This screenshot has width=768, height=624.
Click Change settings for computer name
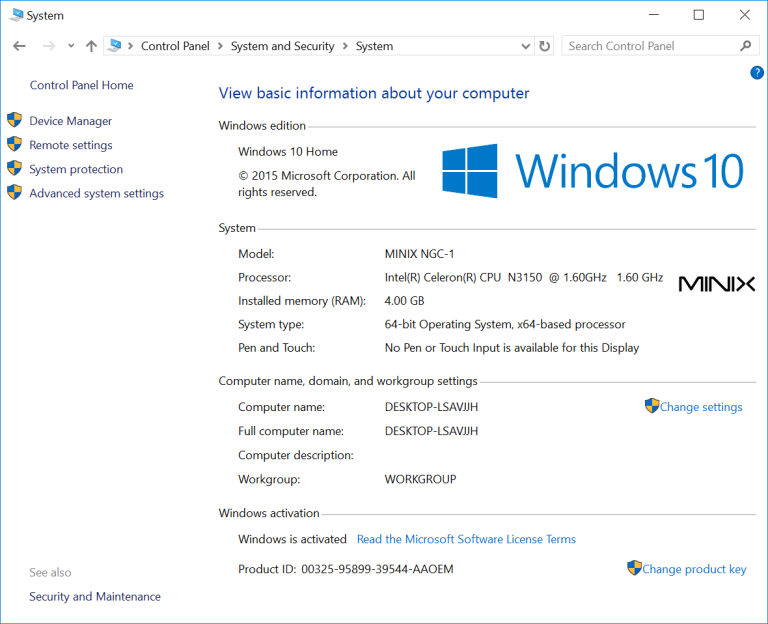click(x=701, y=407)
